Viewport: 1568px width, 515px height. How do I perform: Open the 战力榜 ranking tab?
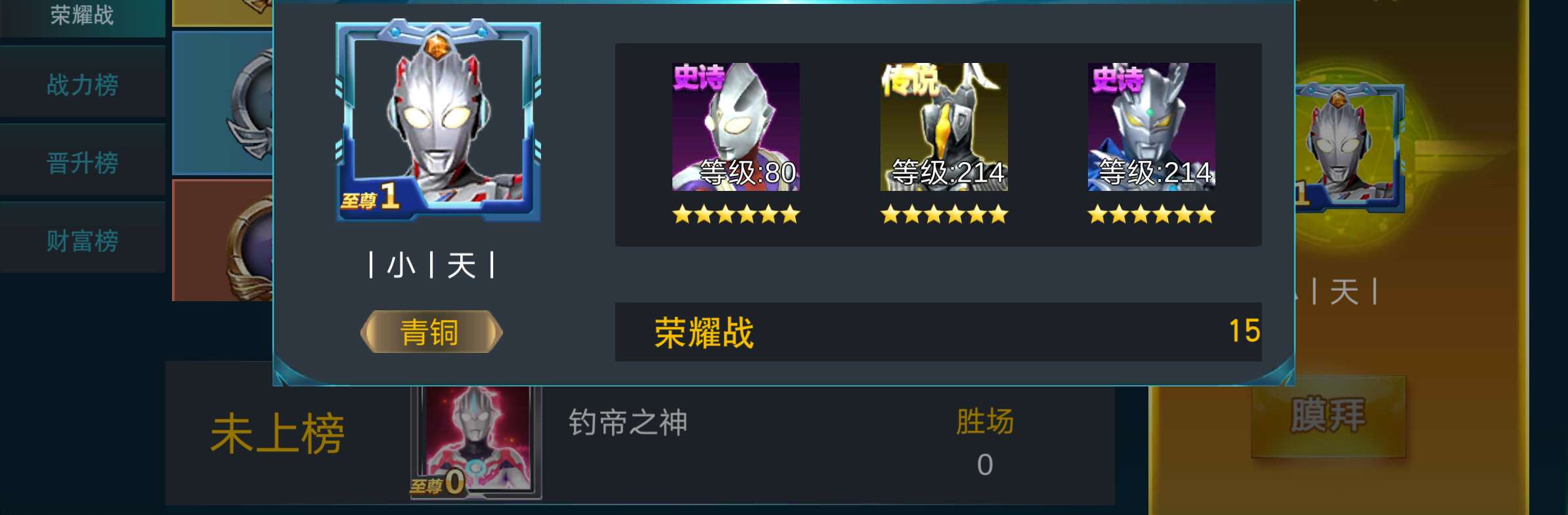click(83, 85)
